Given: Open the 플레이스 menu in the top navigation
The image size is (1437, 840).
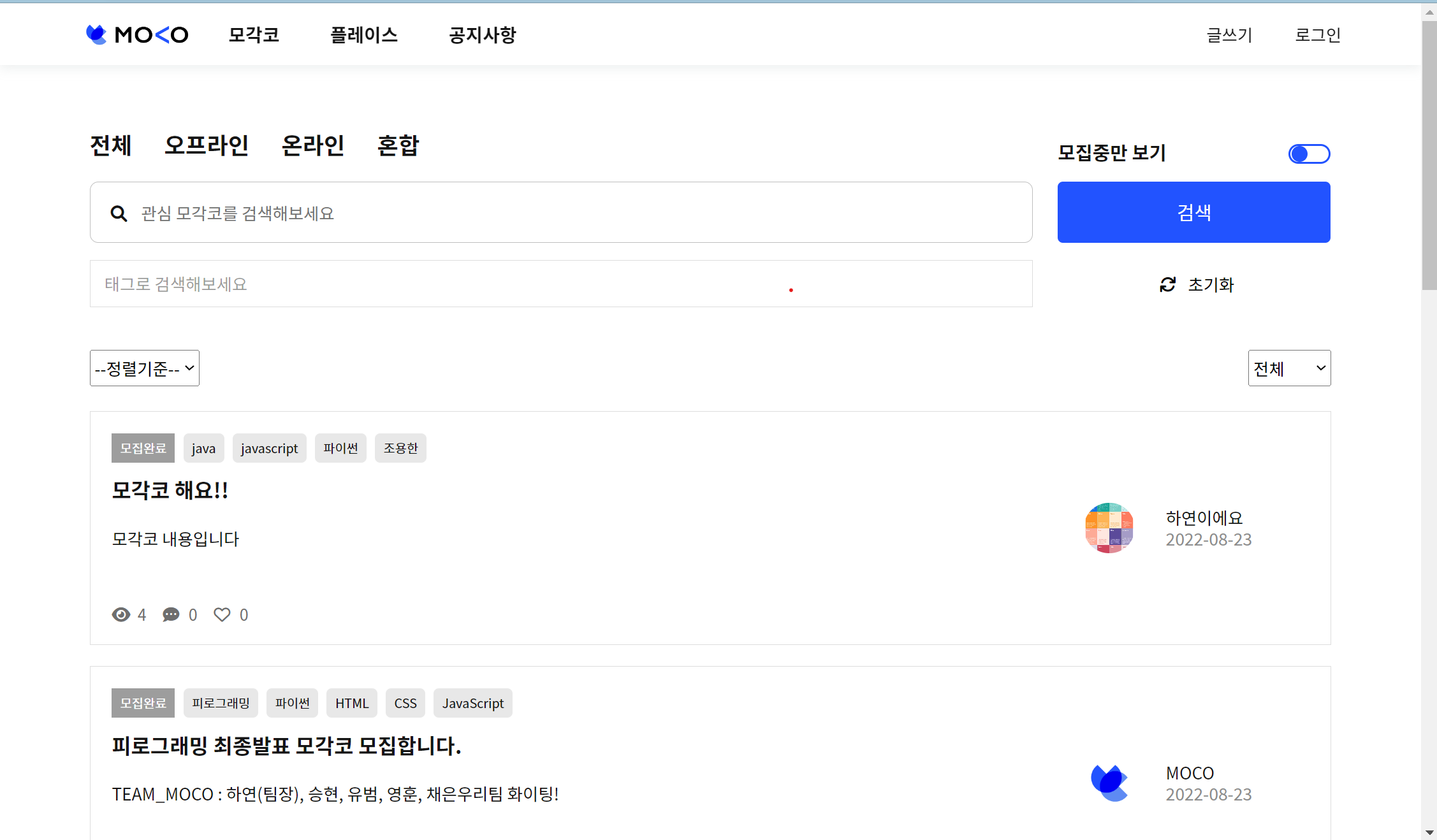Looking at the screenshot, I should (x=363, y=34).
